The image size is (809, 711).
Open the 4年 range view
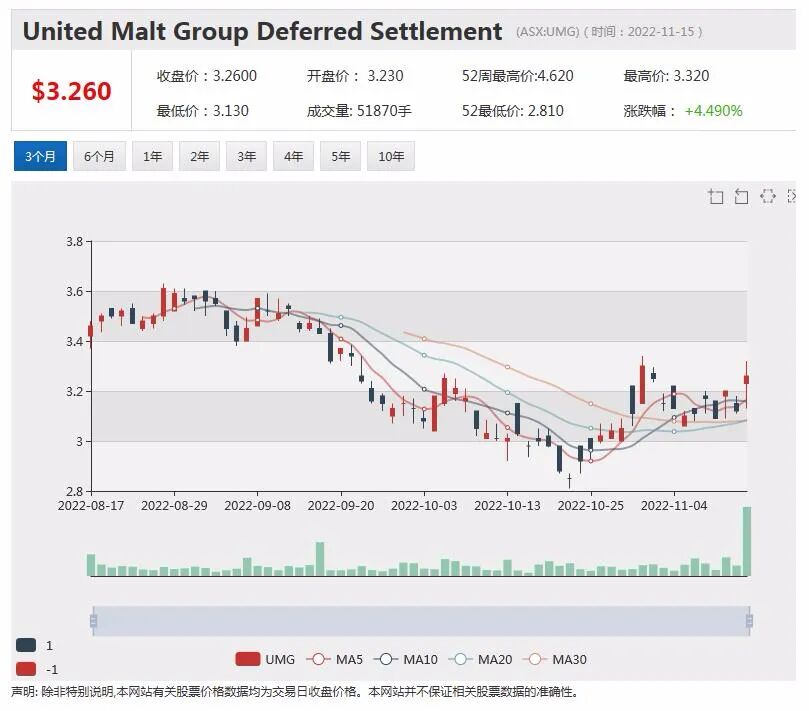pyautogui.click(x=293, y=156)
